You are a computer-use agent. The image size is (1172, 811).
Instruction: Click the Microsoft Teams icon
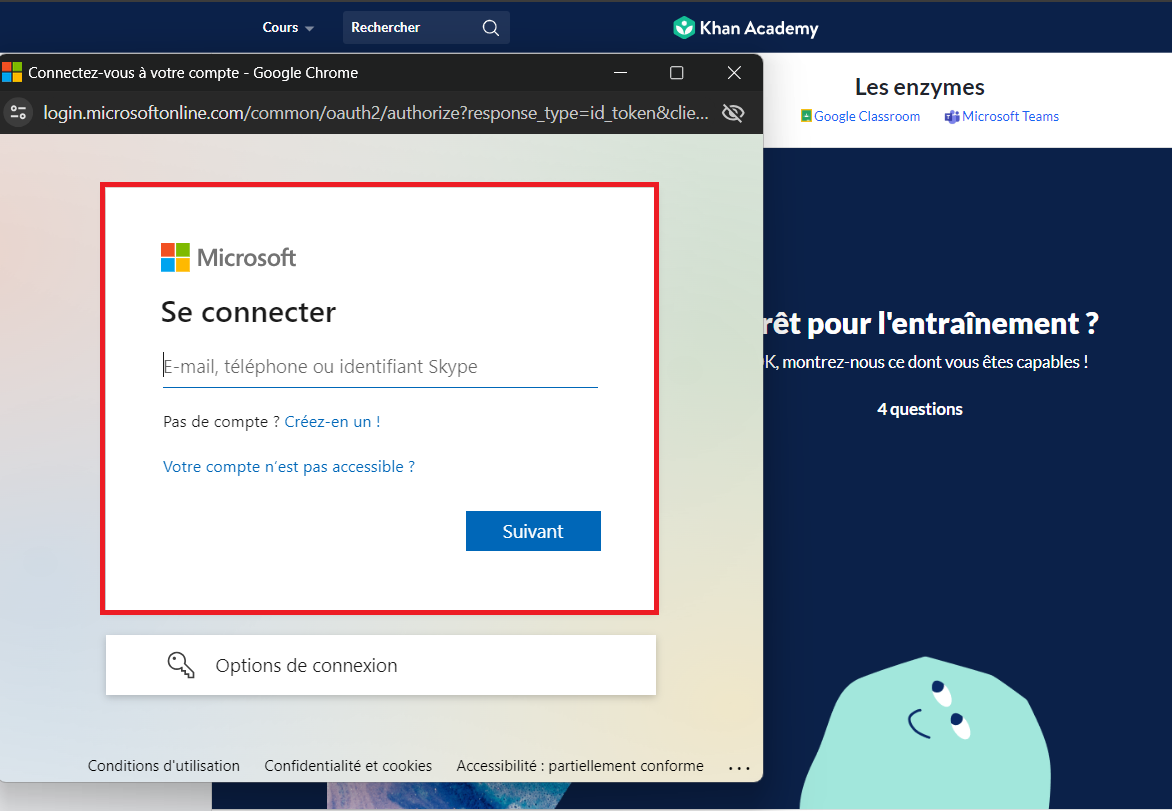pos(952,117)
